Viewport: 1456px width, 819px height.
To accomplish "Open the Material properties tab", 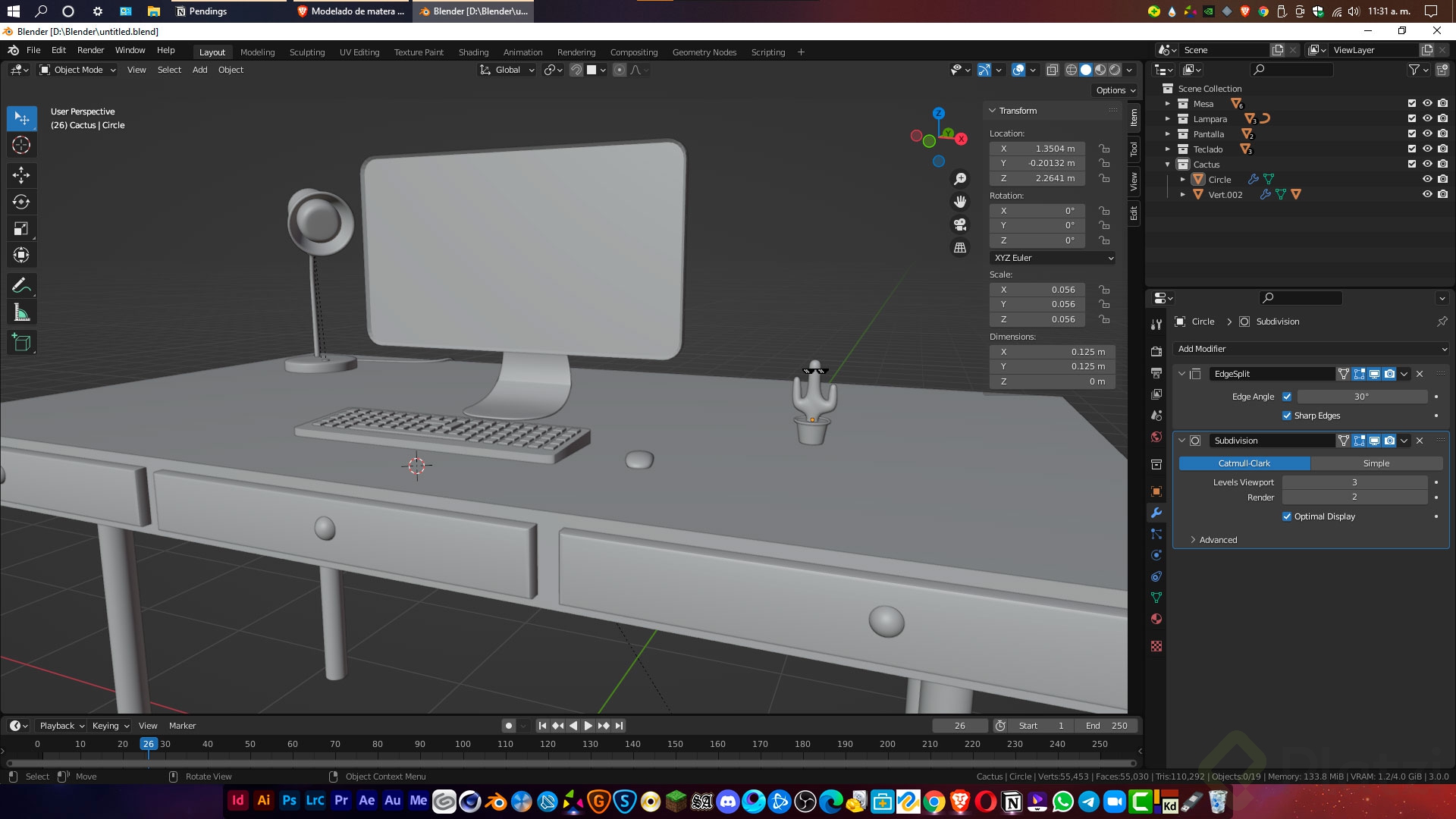I will [1156, 619].
